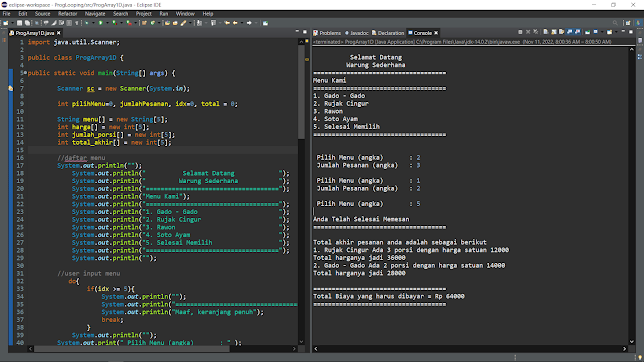This screenshot has height=362, width=644.
Task: Toggle show console on standard output change
Action: (x=570, y=32)
